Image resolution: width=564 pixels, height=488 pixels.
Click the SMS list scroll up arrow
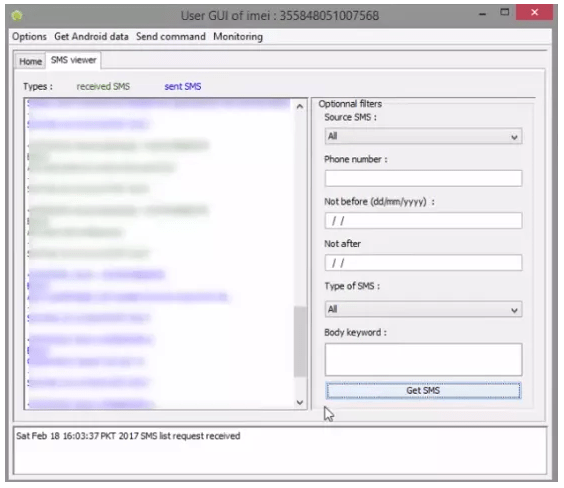coord(300,106)
